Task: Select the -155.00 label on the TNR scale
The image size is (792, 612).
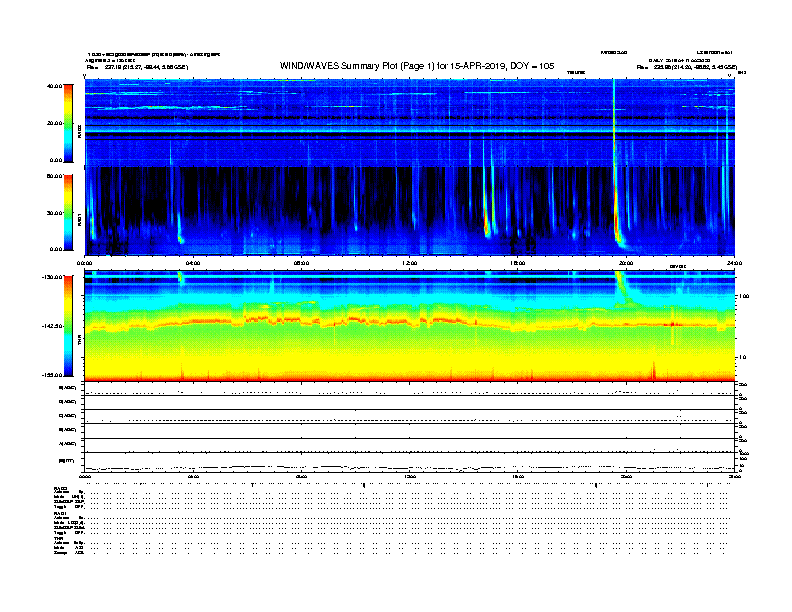Action: click(52, 375)
